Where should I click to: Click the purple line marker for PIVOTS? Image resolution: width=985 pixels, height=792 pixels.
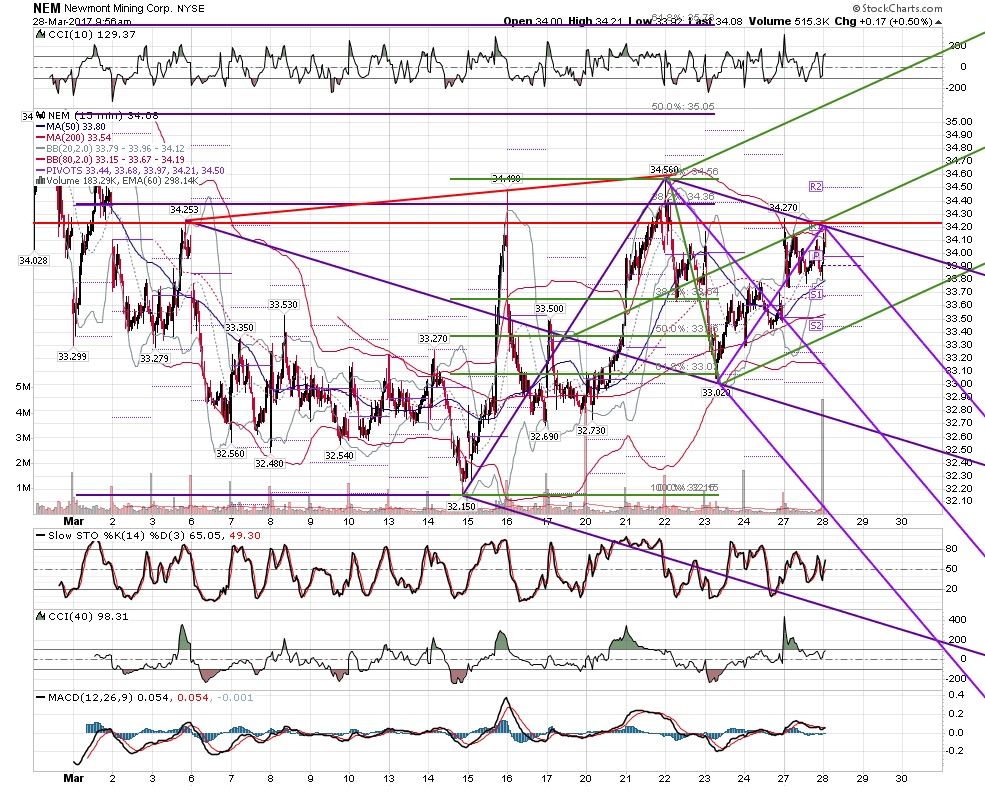42,171
